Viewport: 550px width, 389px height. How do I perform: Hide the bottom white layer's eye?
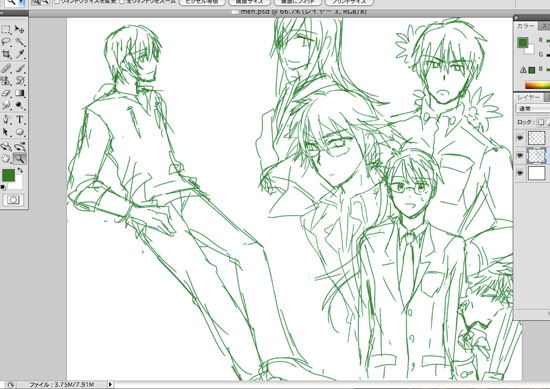click(x=520, y=173)
